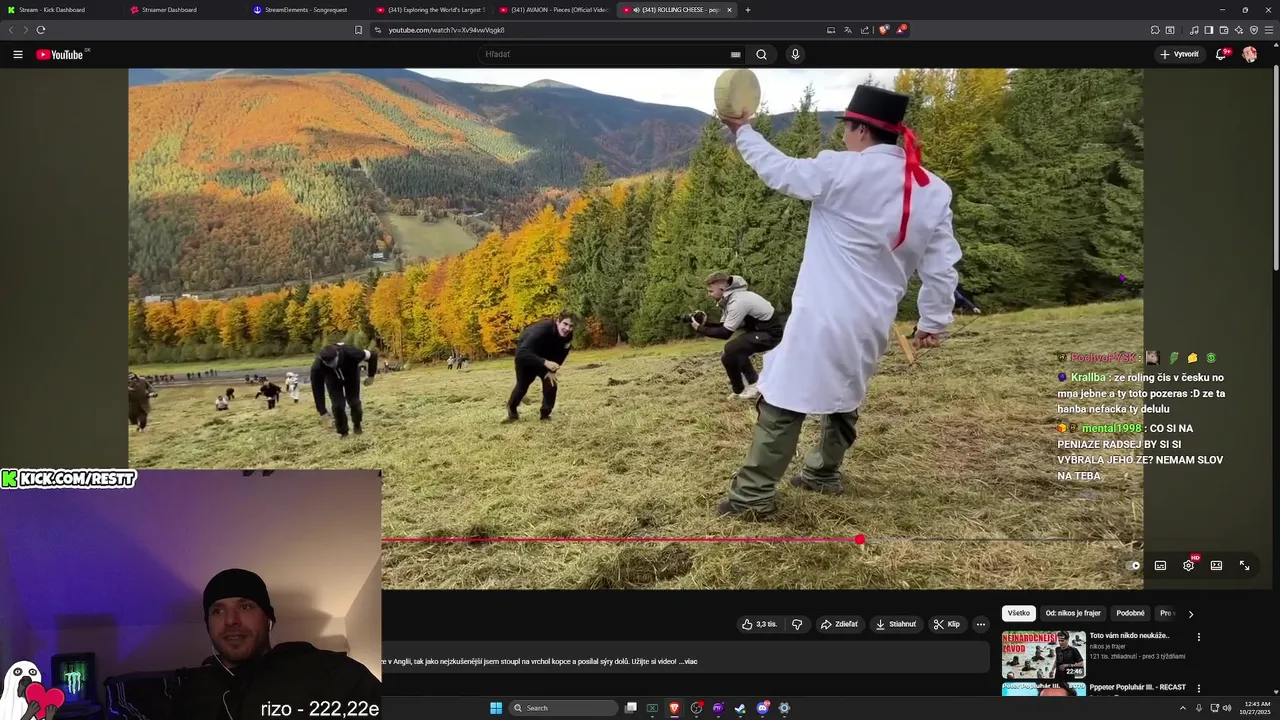Image resolution: width=1280 pixels, height=720 pixels.
Task: Open the media control music note icon
Action: pos(1195,30)
